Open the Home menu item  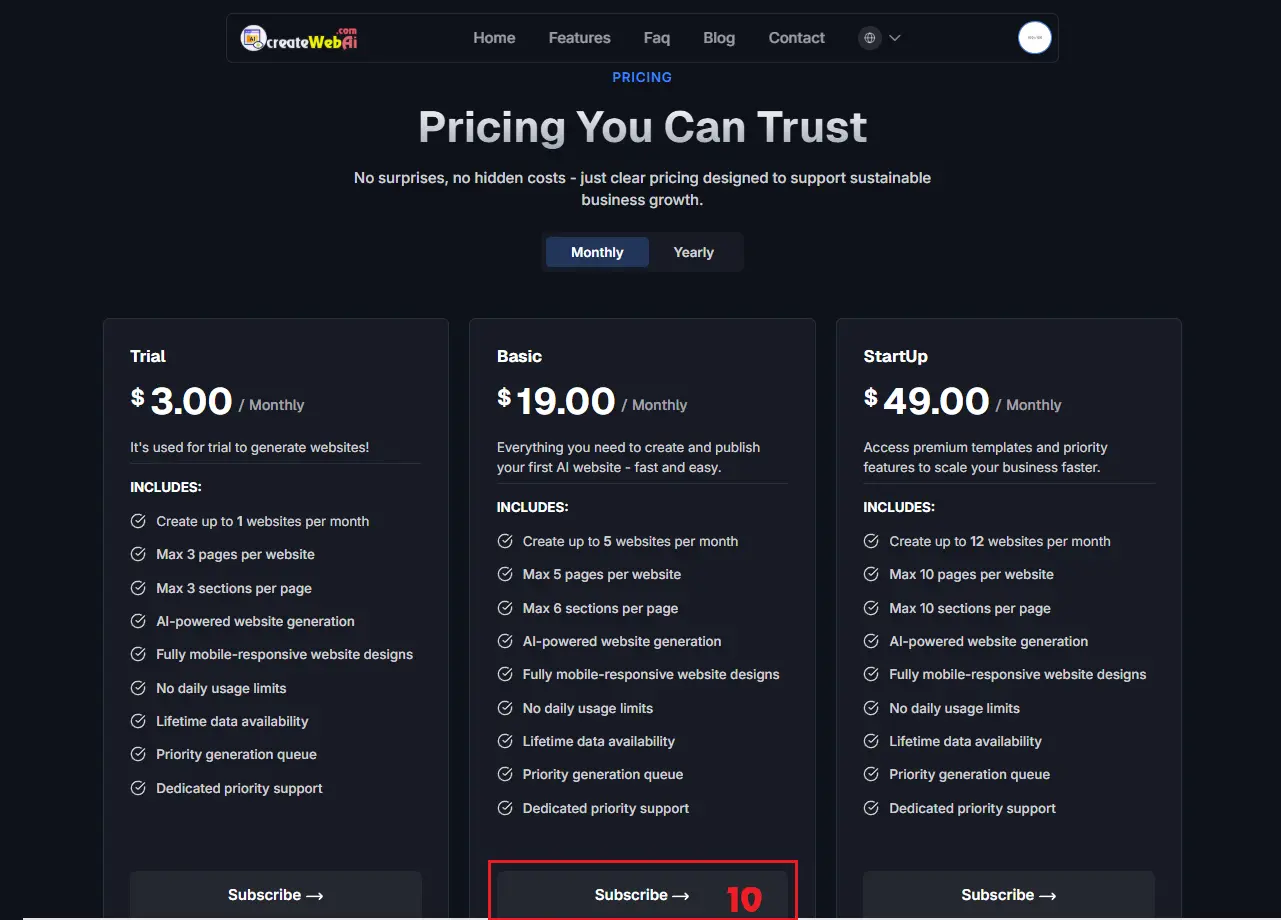(494, 38)
